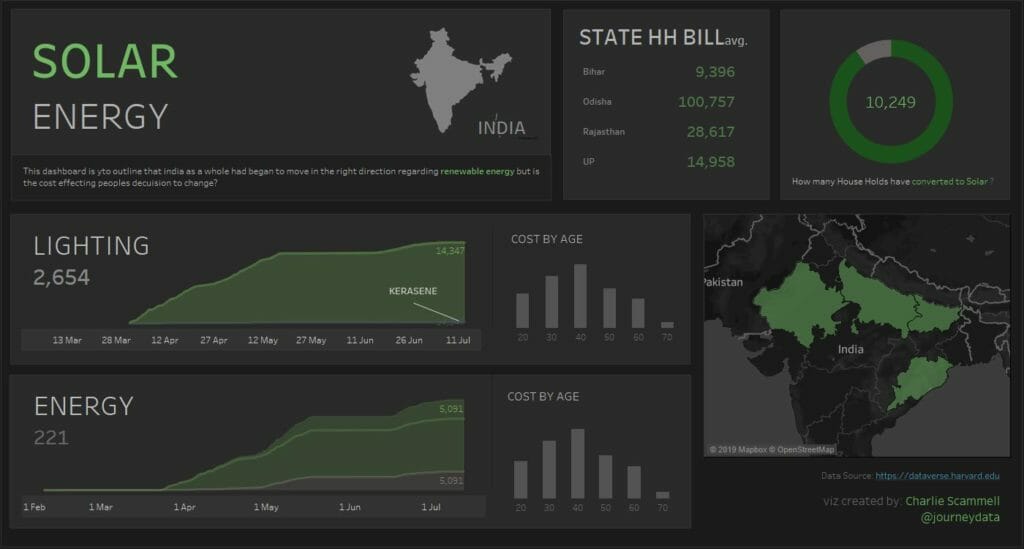The image size is (1024, 549).
Task: Click the green 5,091 label atop Energy chart
Action: [451, 409]
